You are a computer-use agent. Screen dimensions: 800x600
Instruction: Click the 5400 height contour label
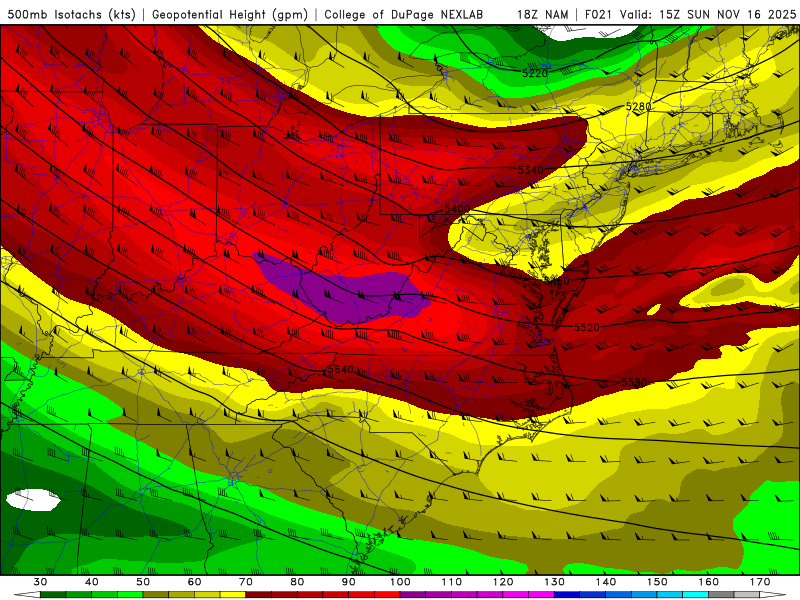457,209
